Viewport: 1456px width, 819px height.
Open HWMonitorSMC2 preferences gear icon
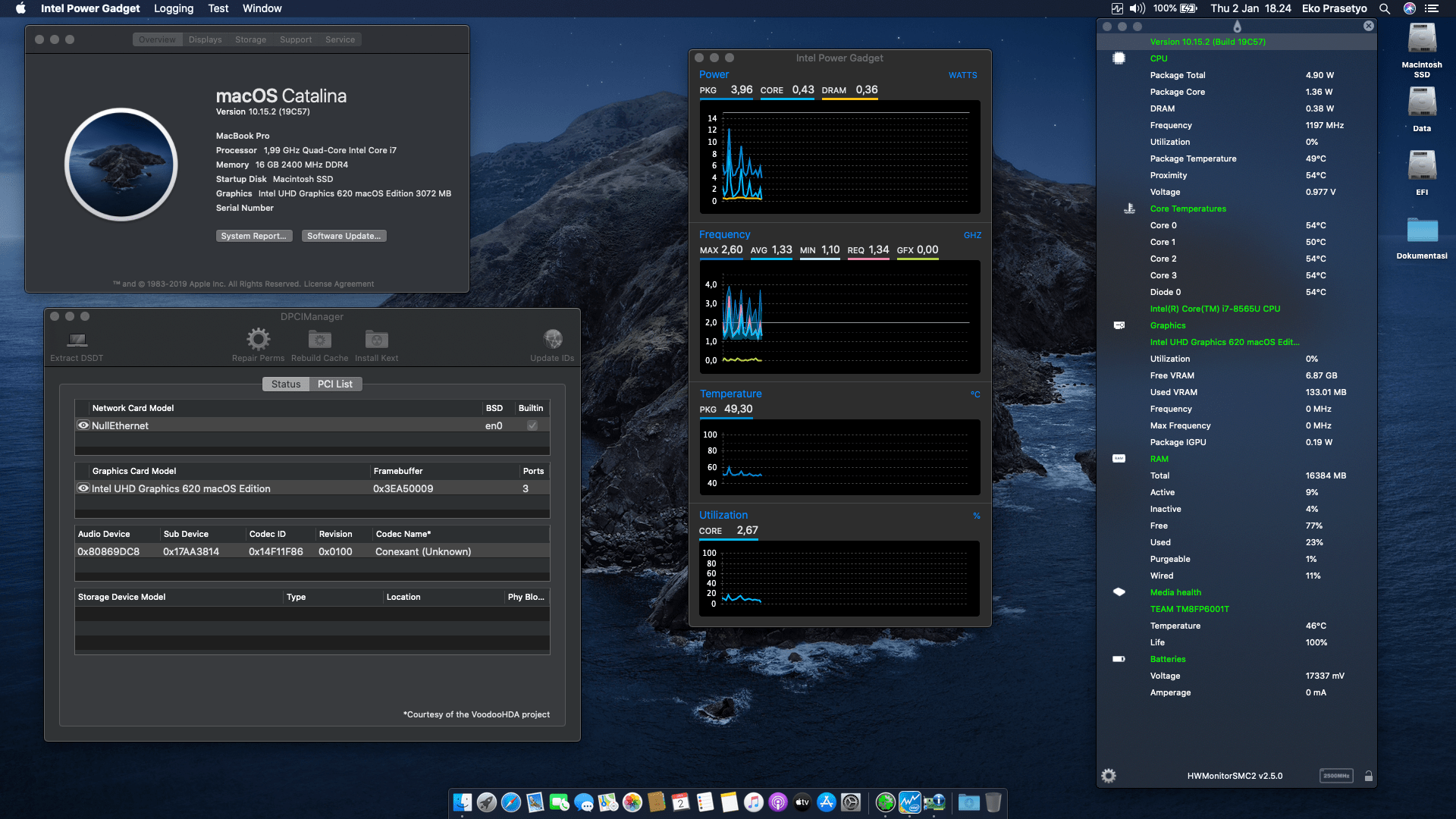(1109, 776)
